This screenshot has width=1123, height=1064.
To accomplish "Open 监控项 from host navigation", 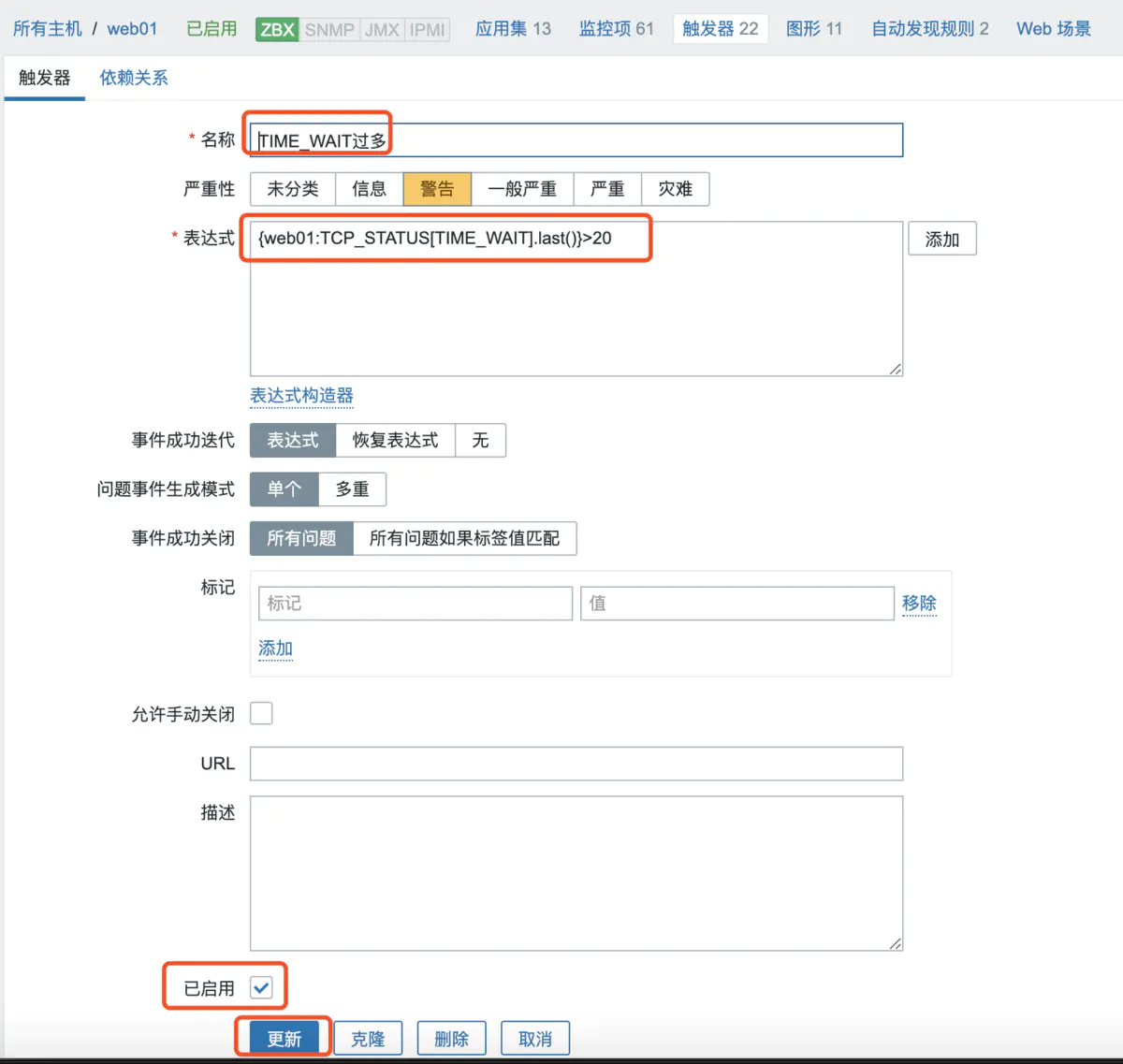I will 616,28.
